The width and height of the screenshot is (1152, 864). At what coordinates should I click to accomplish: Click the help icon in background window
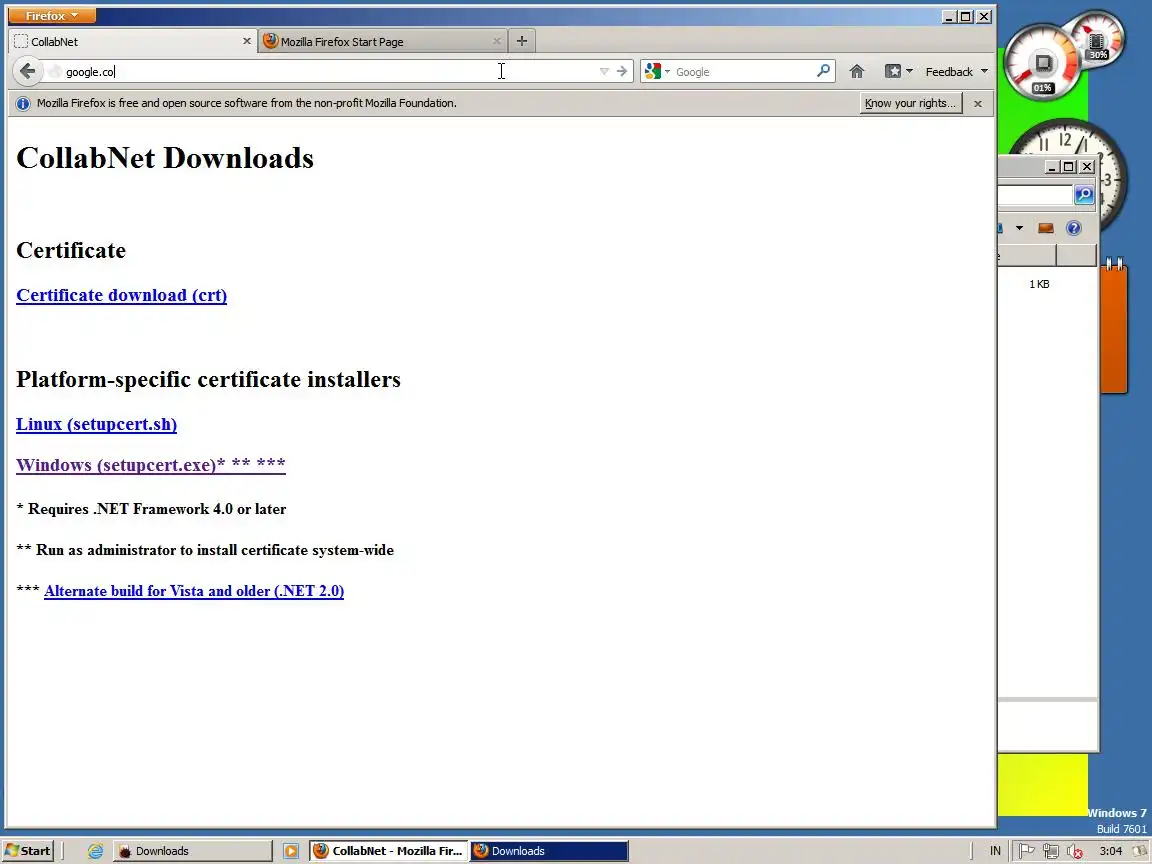coord(1073,228)
